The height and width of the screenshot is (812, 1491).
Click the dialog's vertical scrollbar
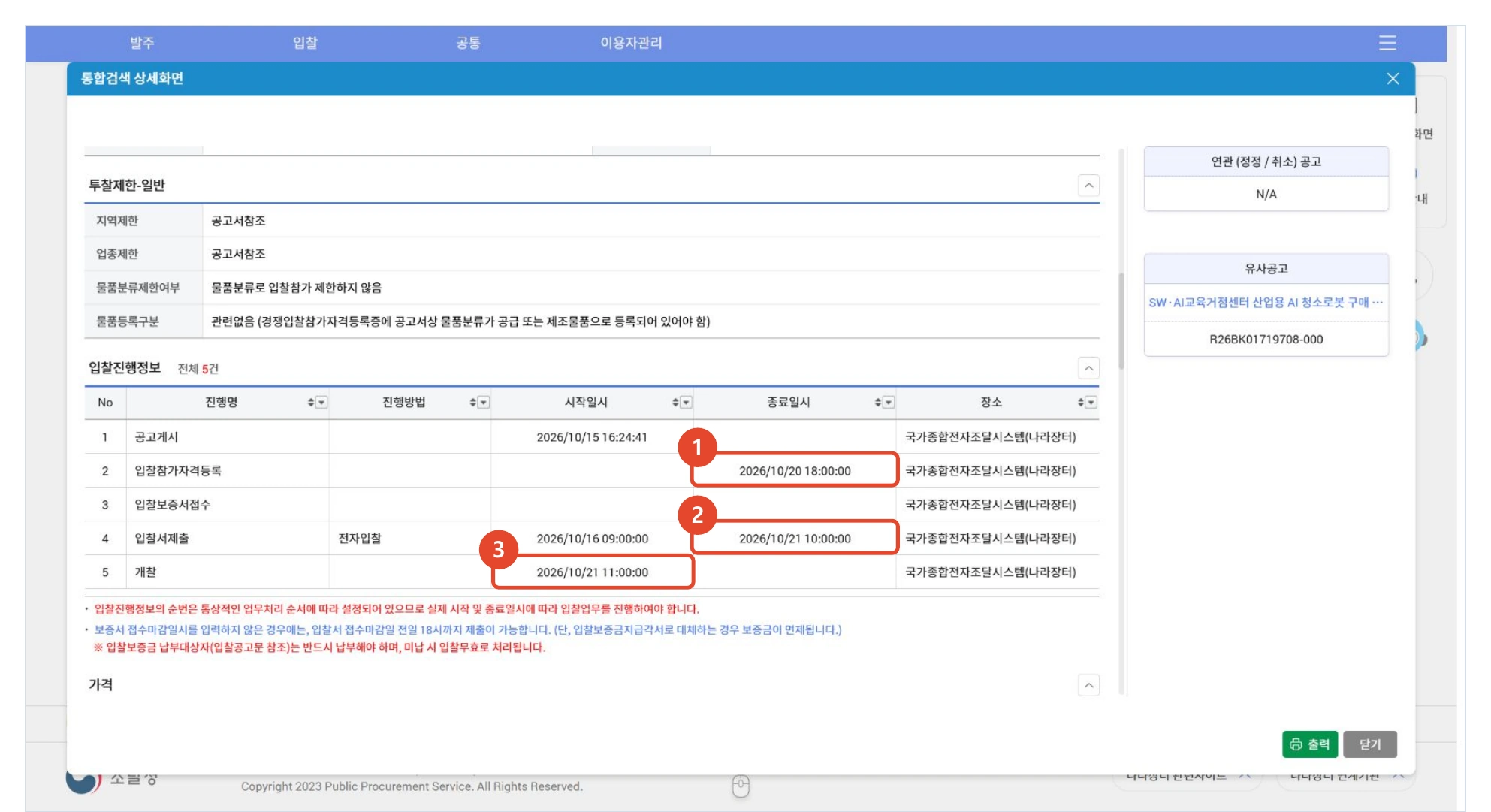1121,321
